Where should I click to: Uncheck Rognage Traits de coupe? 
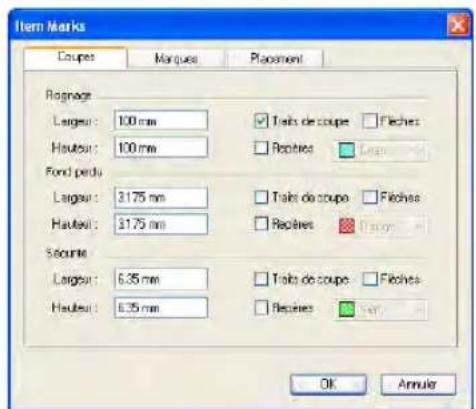[261, 121]
